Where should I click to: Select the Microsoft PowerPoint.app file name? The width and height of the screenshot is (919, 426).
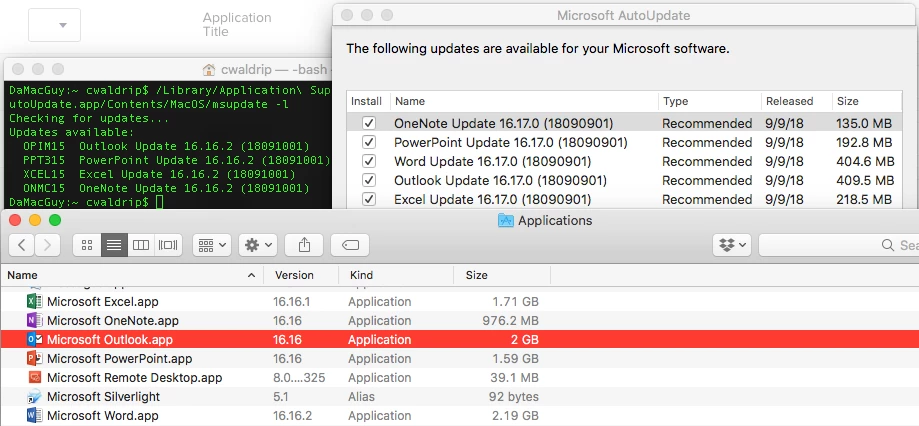[120, 358]
